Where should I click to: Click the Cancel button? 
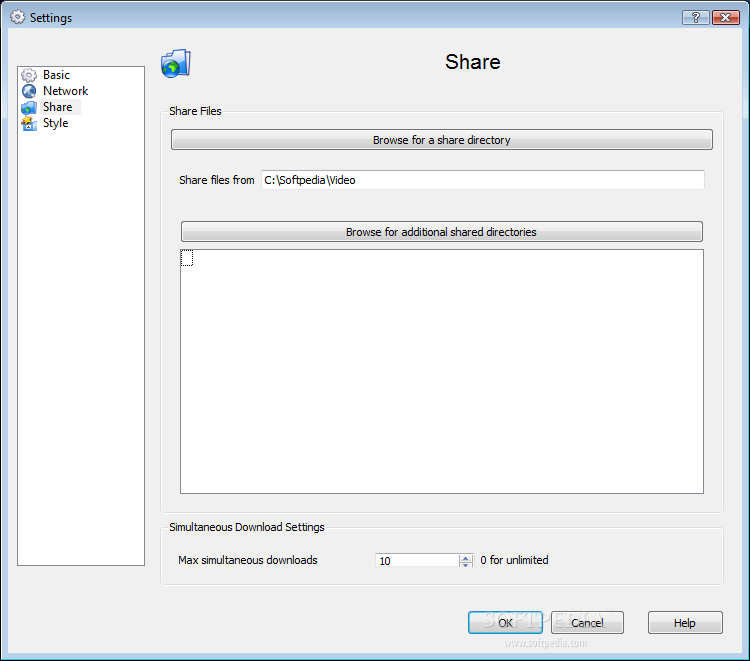tap(587, 622)
